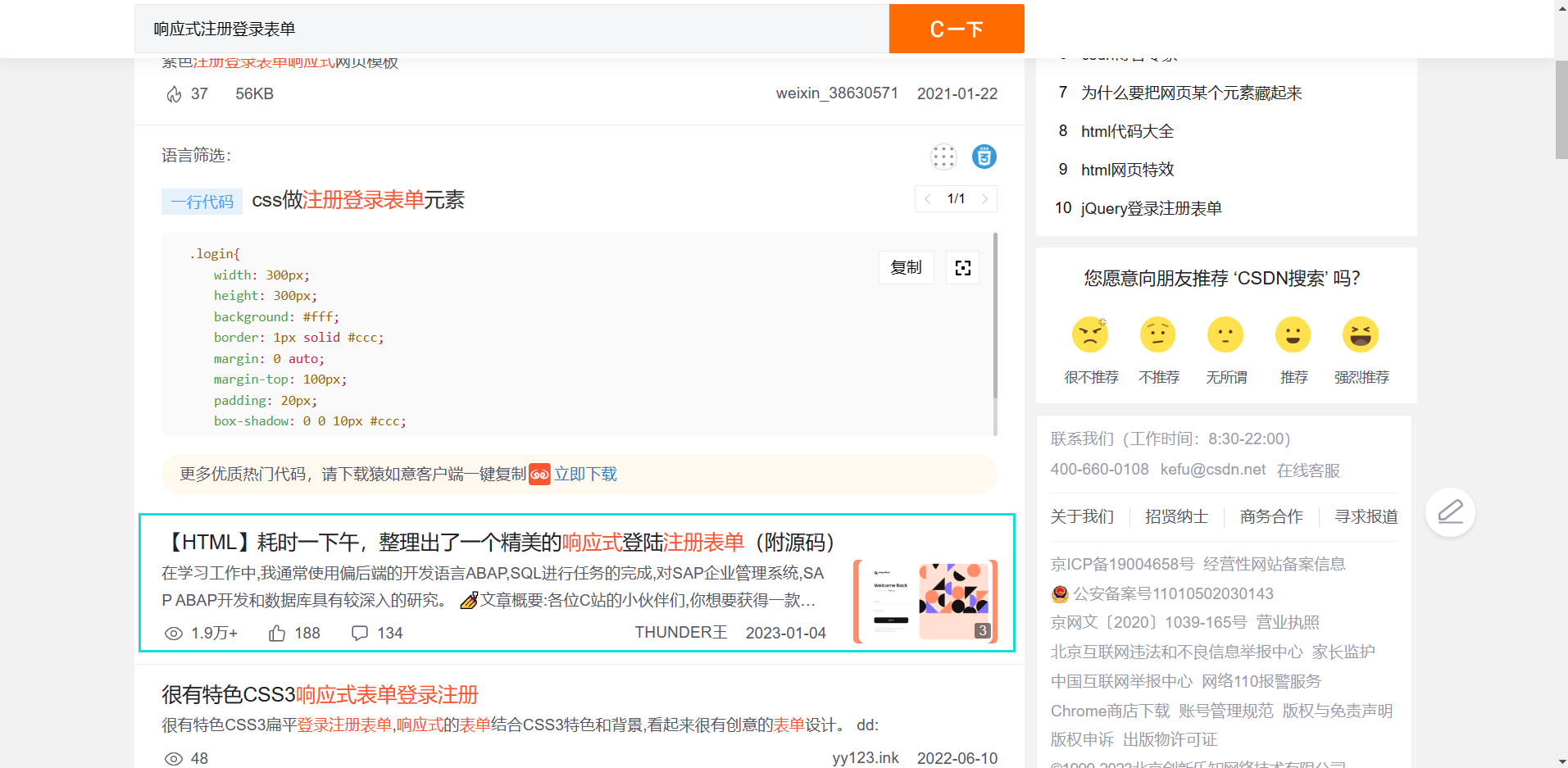Open the 【HTML】耗时一下午 article title
The height and width of the screenshot is (768, 1568).
point(498,542)
